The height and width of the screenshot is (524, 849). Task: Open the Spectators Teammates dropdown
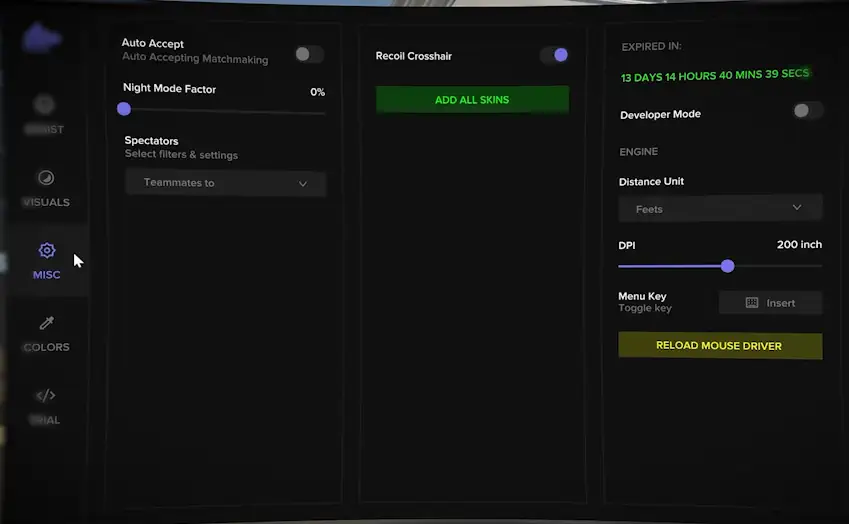click(225, 183)
